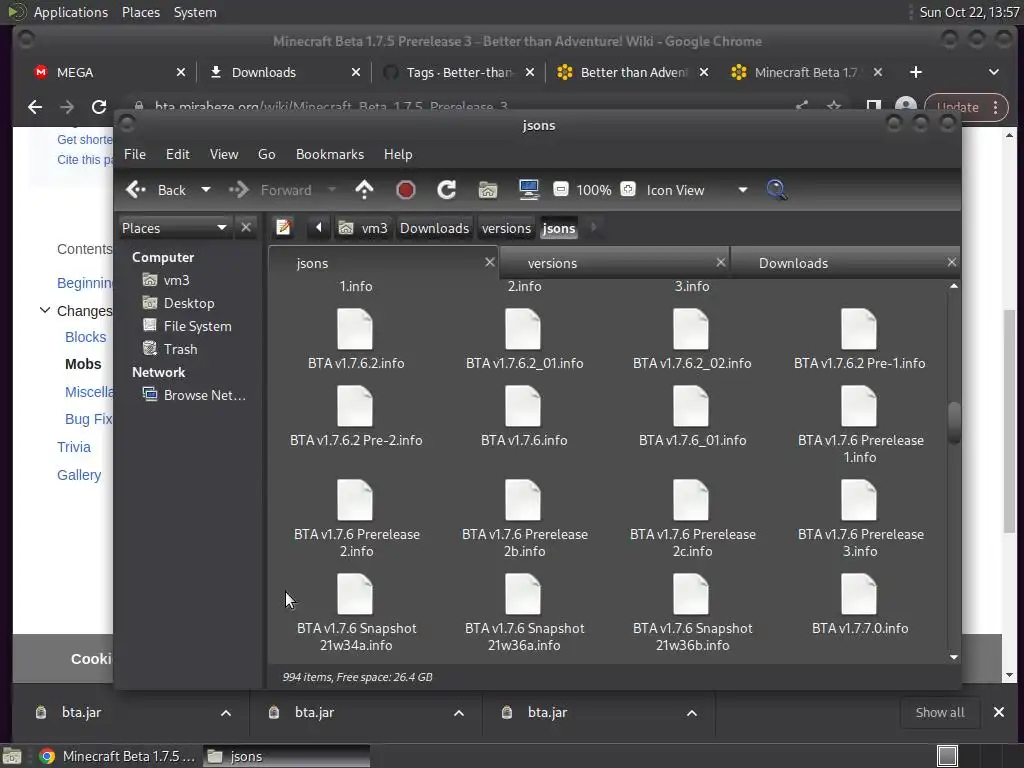Screen dimensions: 1024x768
Task: Select the BTA v1.7.7.0.info file icon
Action: [x=858, y=594]
